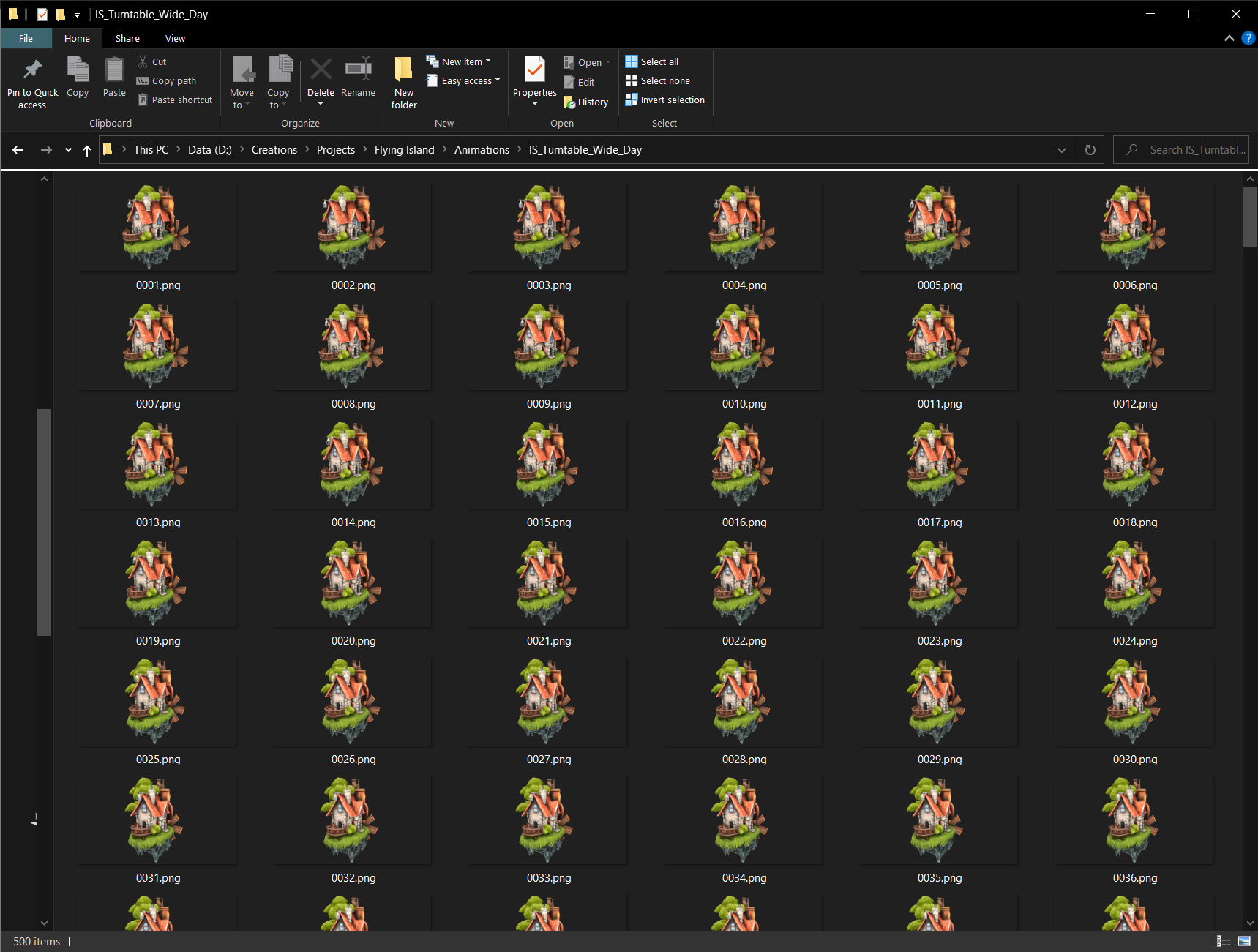Screen dimensions: 1258x952
Task: Click the Delete icon in Organize group
Action: [321, 70]
